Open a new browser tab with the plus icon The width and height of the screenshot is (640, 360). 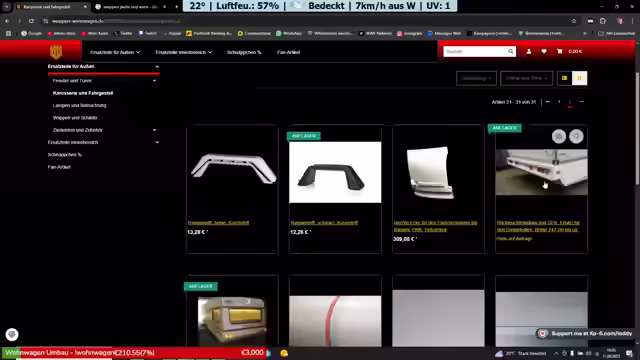point(176,7)
